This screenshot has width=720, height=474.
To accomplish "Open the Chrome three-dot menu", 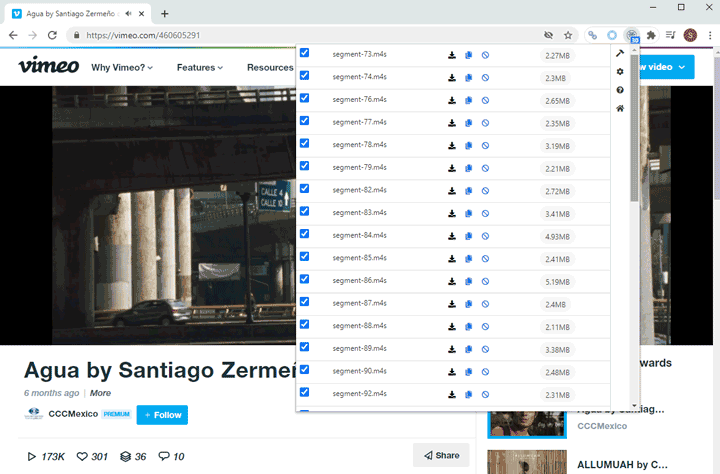I will 710,35.
